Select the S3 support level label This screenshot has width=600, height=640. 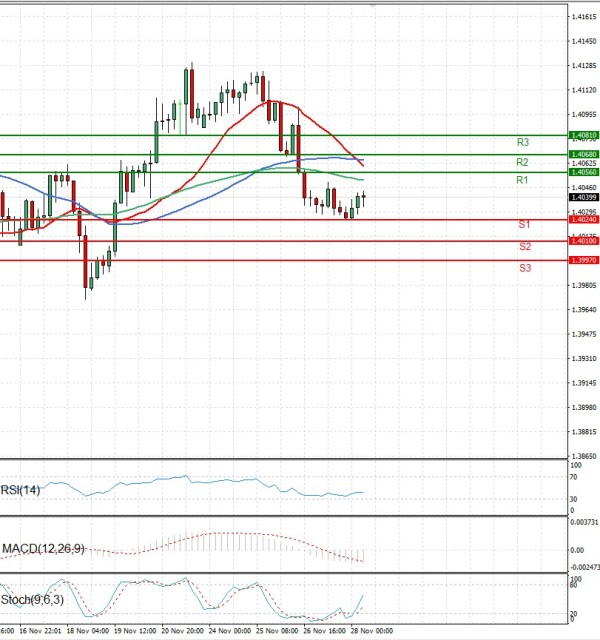coord(524,268)
